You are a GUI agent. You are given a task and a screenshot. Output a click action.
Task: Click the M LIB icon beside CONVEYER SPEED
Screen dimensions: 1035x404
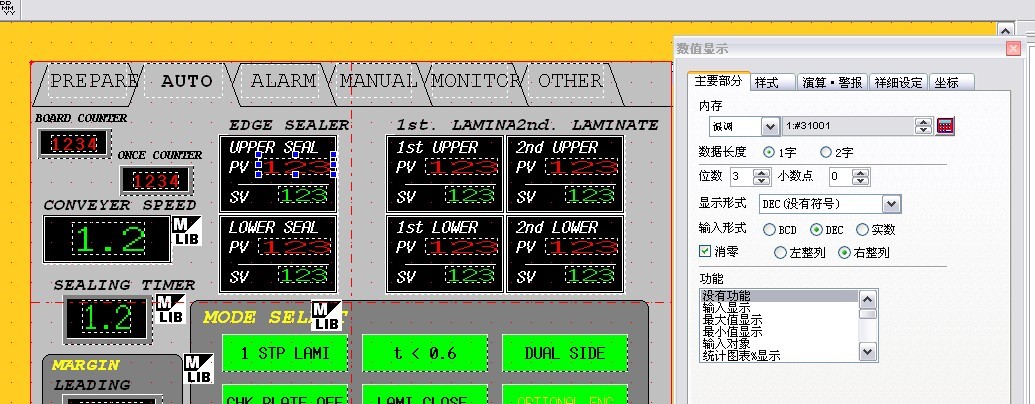[187, 230]
